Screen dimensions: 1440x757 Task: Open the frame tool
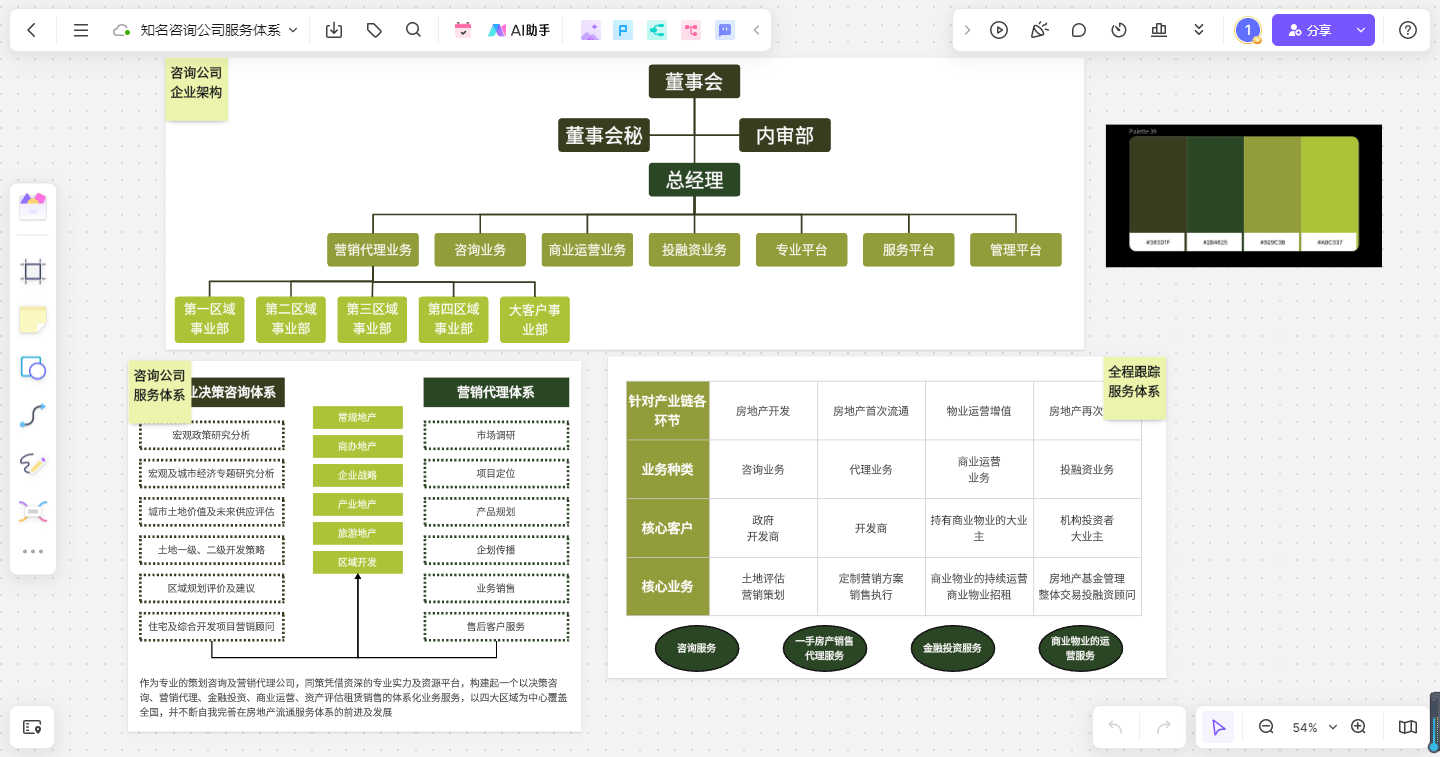[x=33, y=270]
